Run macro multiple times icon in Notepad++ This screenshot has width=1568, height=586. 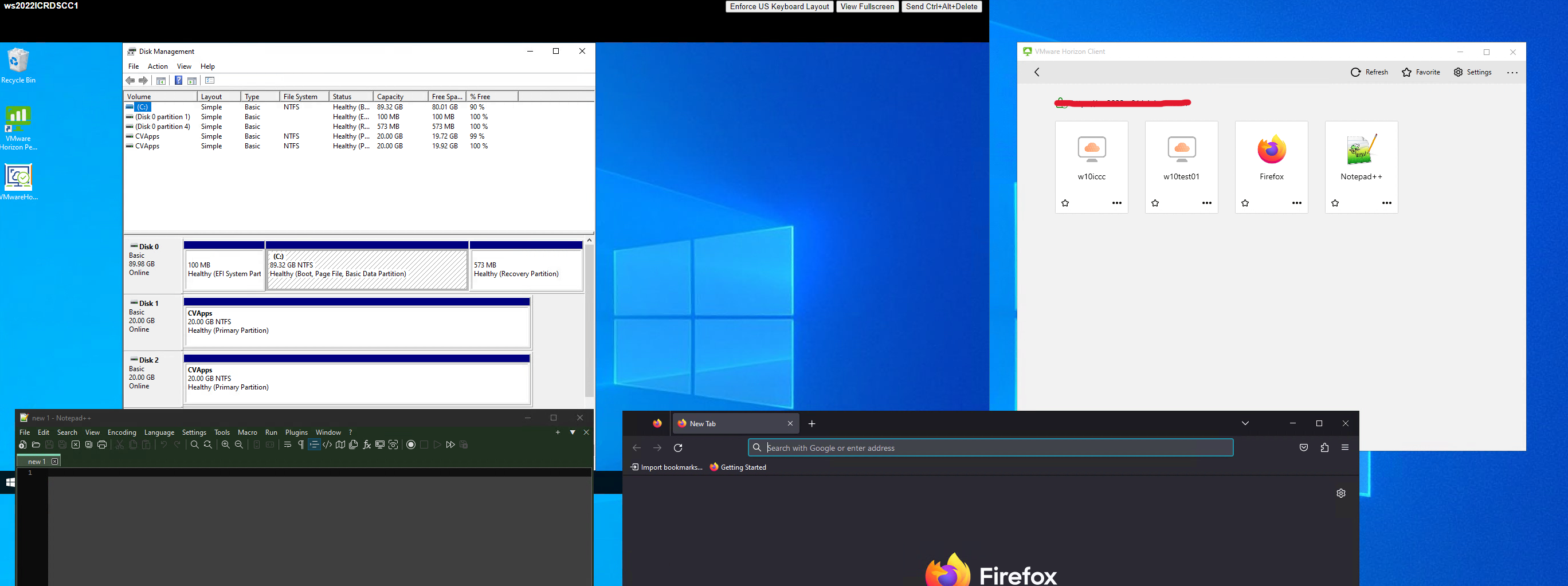click(x=450, y=445)
